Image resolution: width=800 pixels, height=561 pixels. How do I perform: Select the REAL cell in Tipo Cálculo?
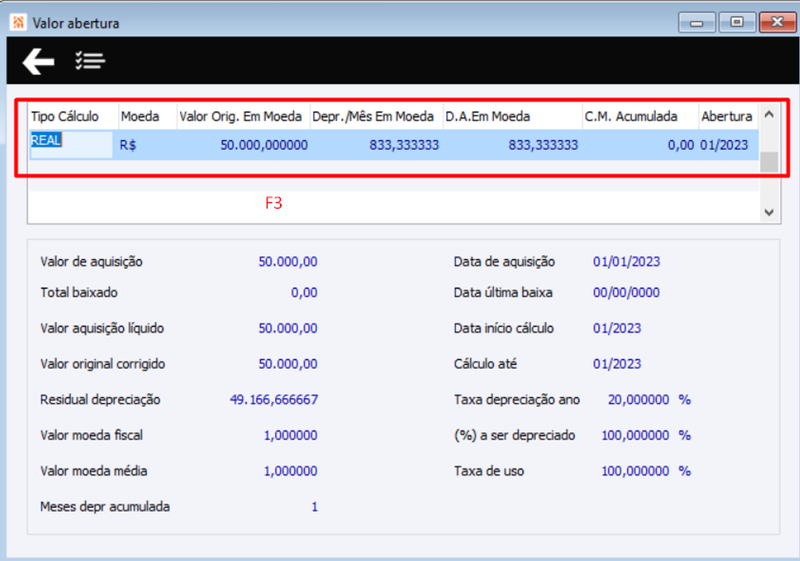[71, 145]
